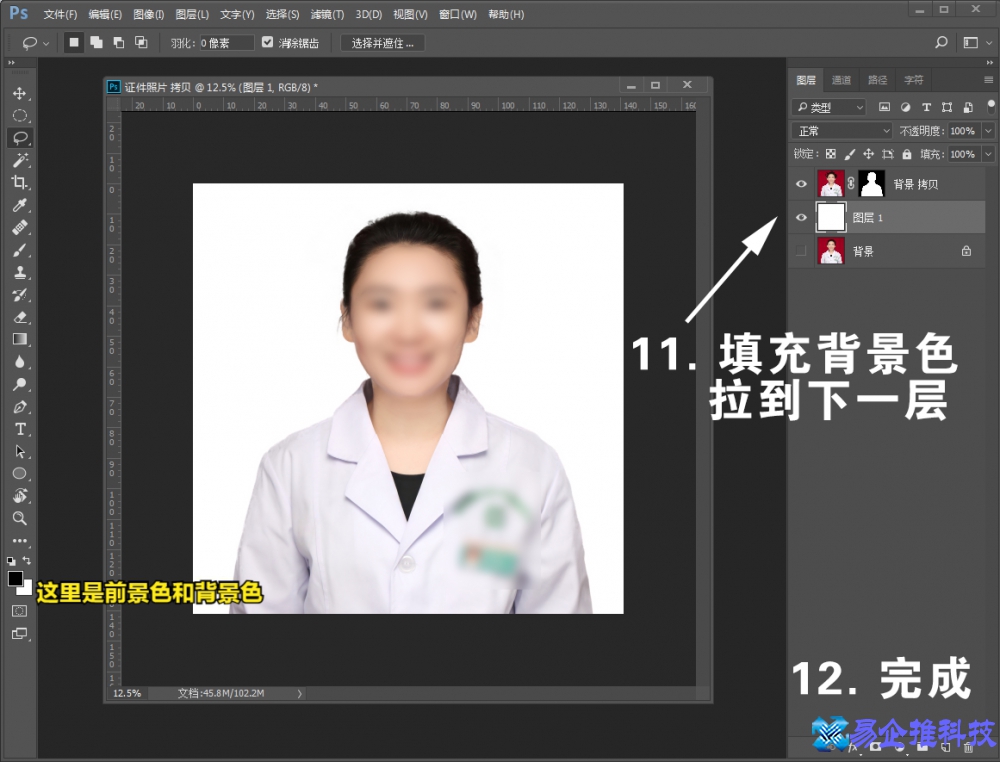
Task: Open the 帮助 menu
Action: (505, 14)
